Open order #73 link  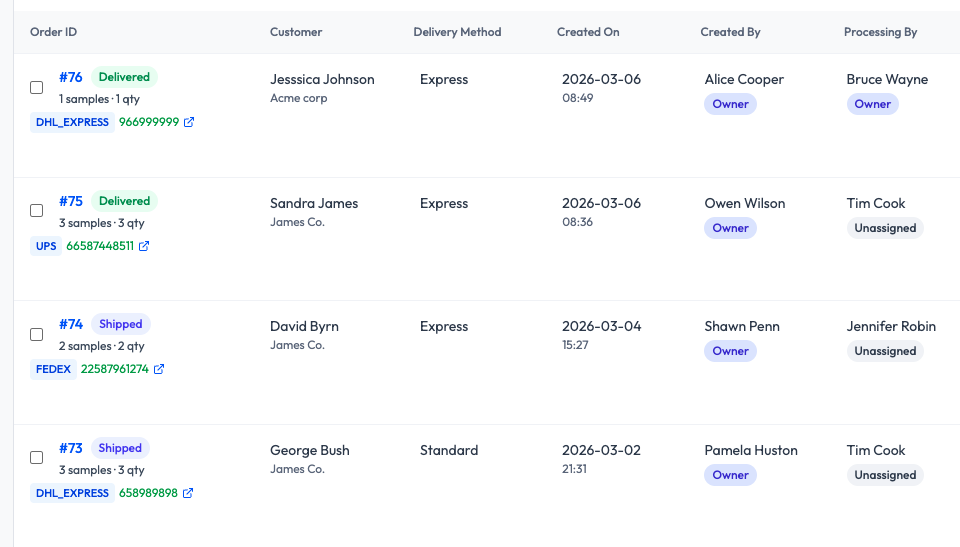click(x=71, y=448)
